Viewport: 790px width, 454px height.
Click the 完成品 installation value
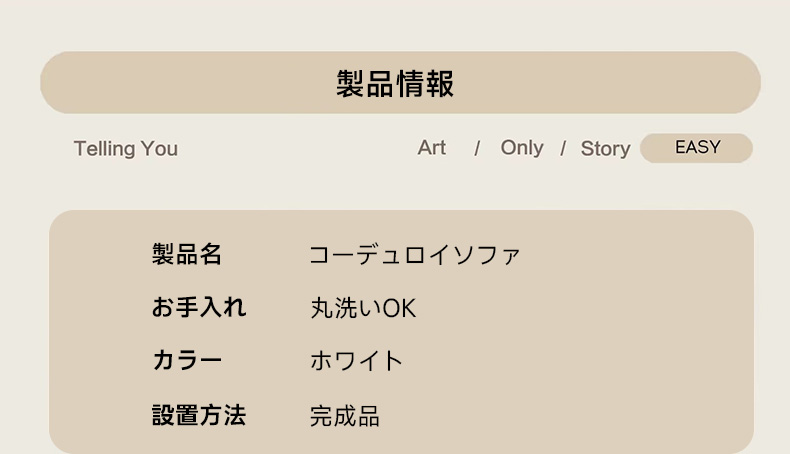click(x=345, y=416)
